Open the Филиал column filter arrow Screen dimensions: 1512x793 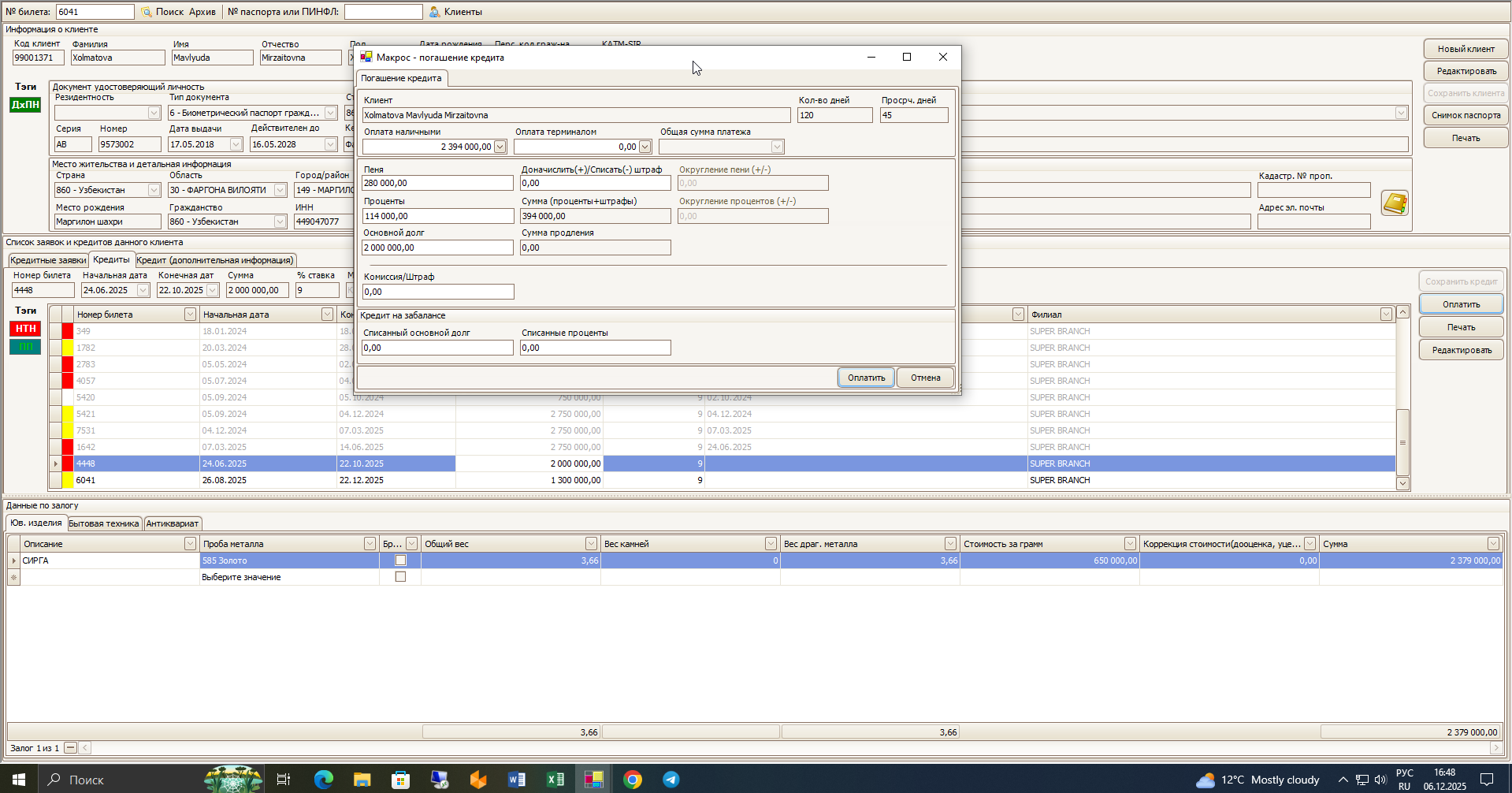tap(1386, 315)
